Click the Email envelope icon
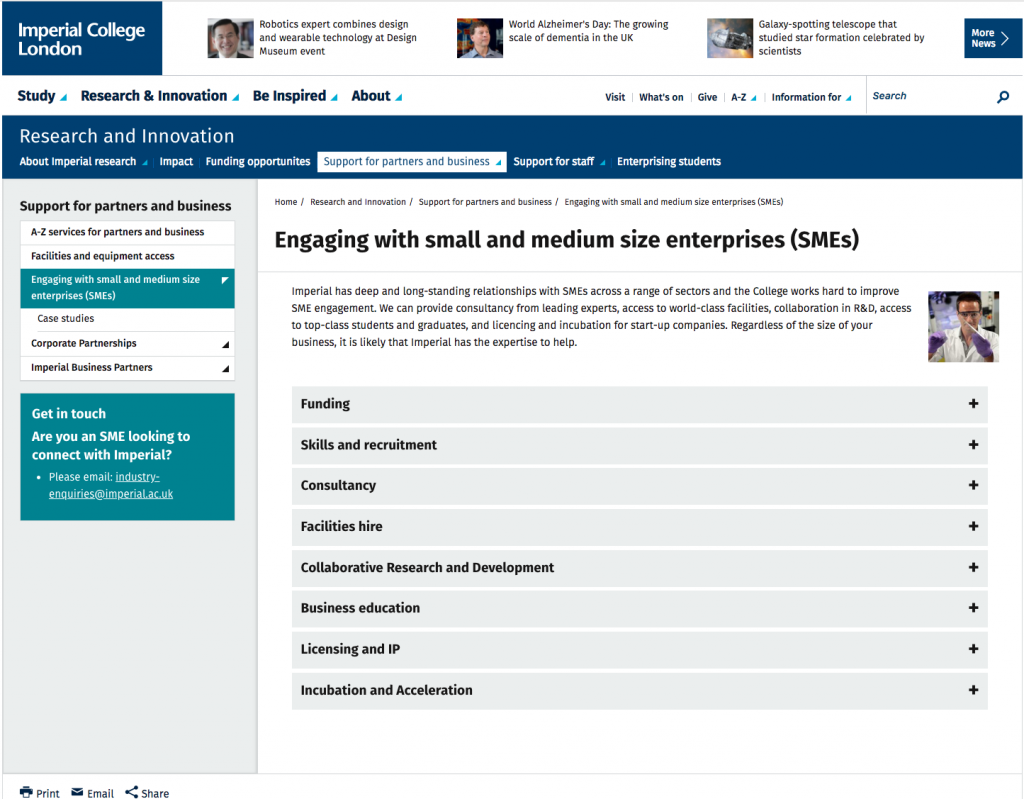Screen dimensions: 1024x799 click(x=77, y=793)
